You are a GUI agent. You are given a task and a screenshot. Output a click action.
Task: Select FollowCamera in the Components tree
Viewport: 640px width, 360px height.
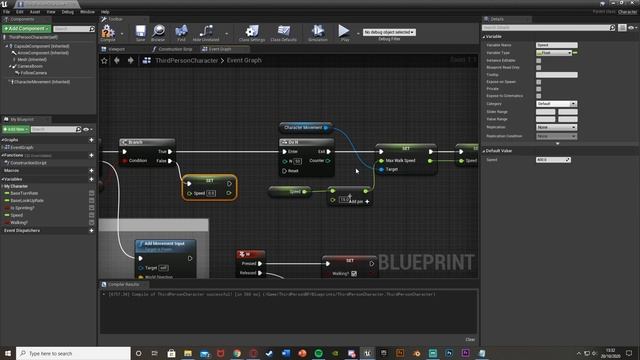[x=33, y=73]
